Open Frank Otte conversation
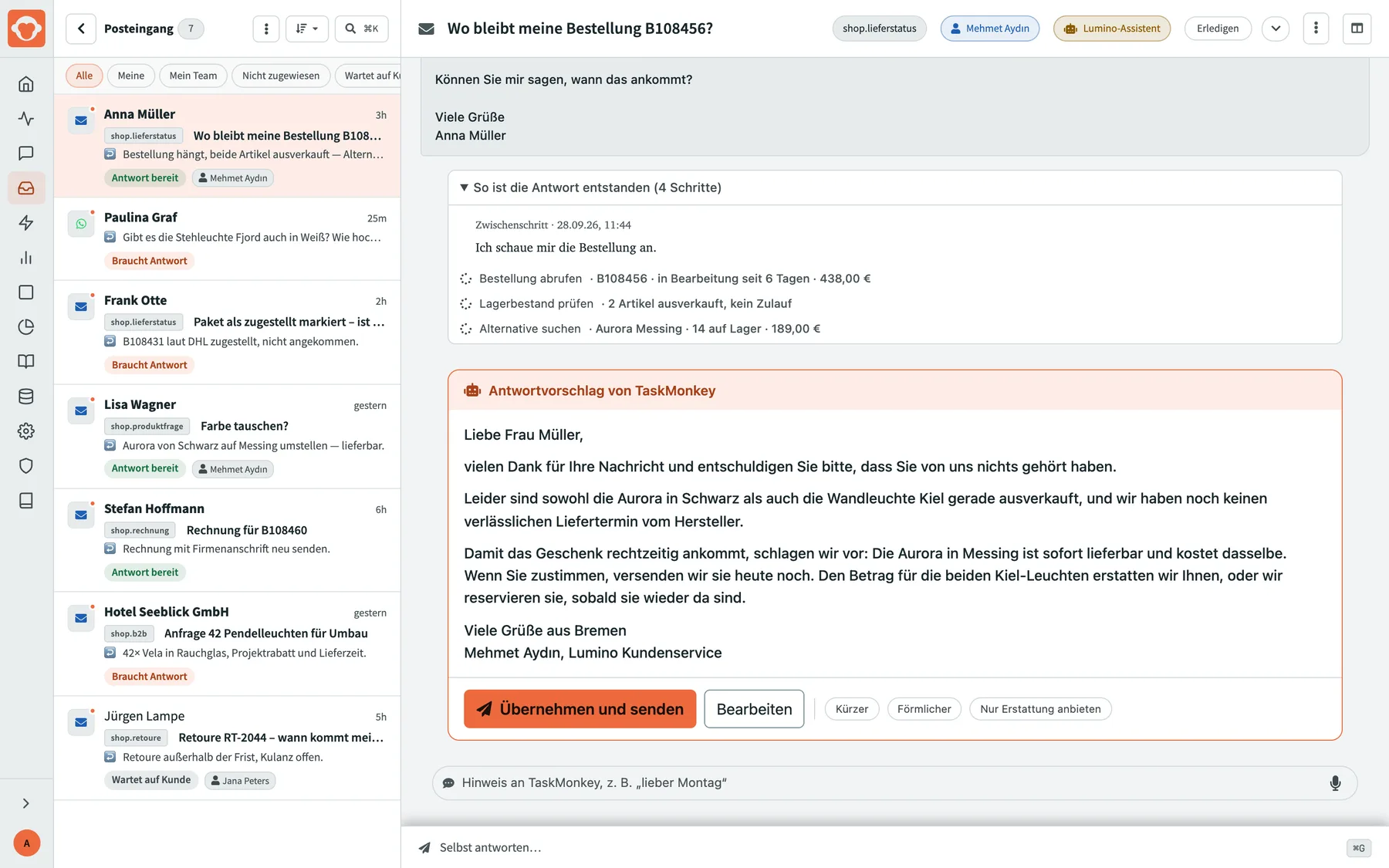Image resolution: width=1389 pixels, height=868 pixels. tap(228, 333)
